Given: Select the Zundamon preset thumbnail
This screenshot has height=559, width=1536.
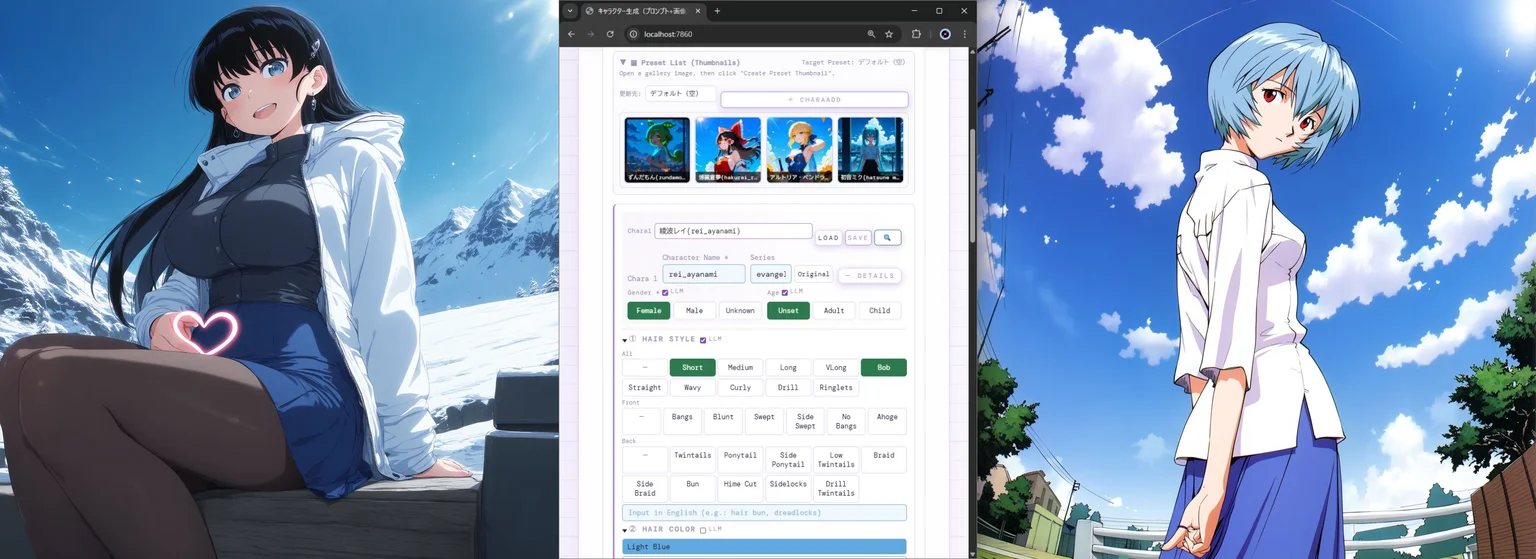Looking at the screenshot, I should click(x=657, y=150).
